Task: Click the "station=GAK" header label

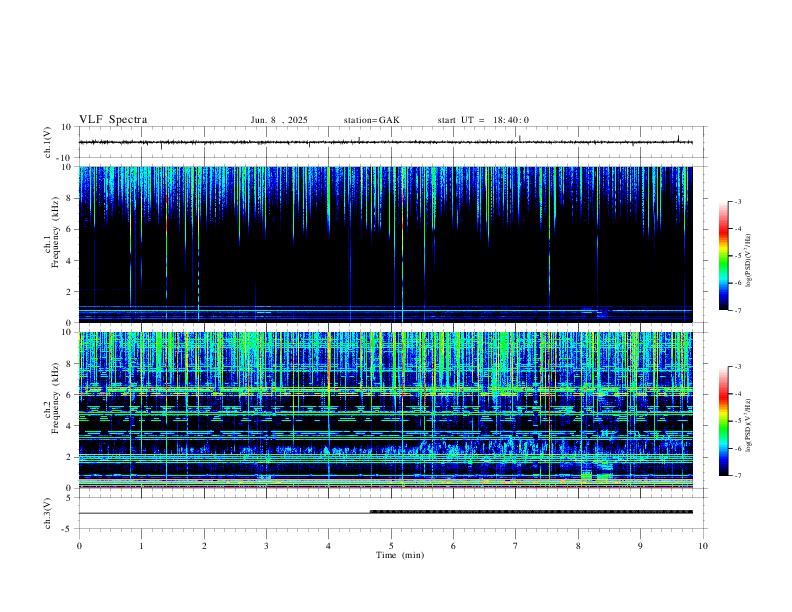Action: coord(371,120)
